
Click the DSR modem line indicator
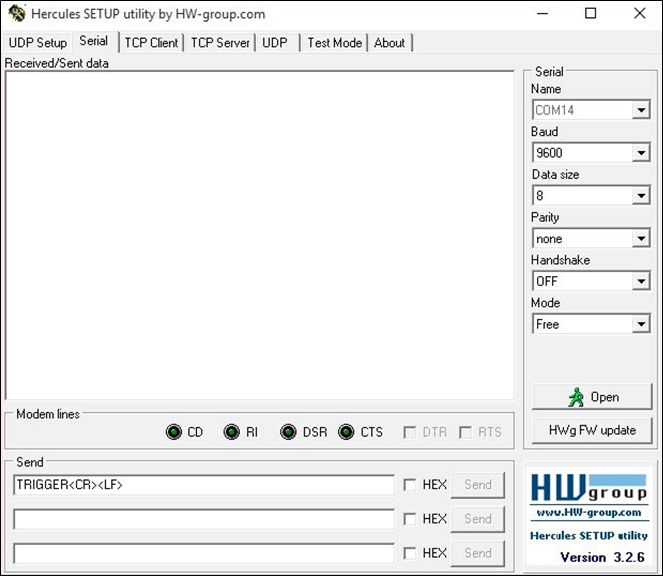(x=288, y=432)
